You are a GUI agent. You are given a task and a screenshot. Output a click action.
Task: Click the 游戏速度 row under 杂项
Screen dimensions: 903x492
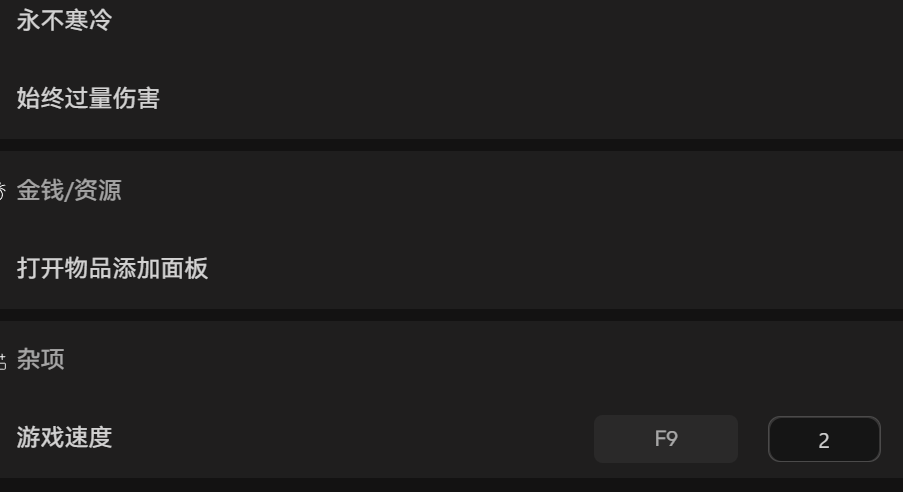(300, 437)
